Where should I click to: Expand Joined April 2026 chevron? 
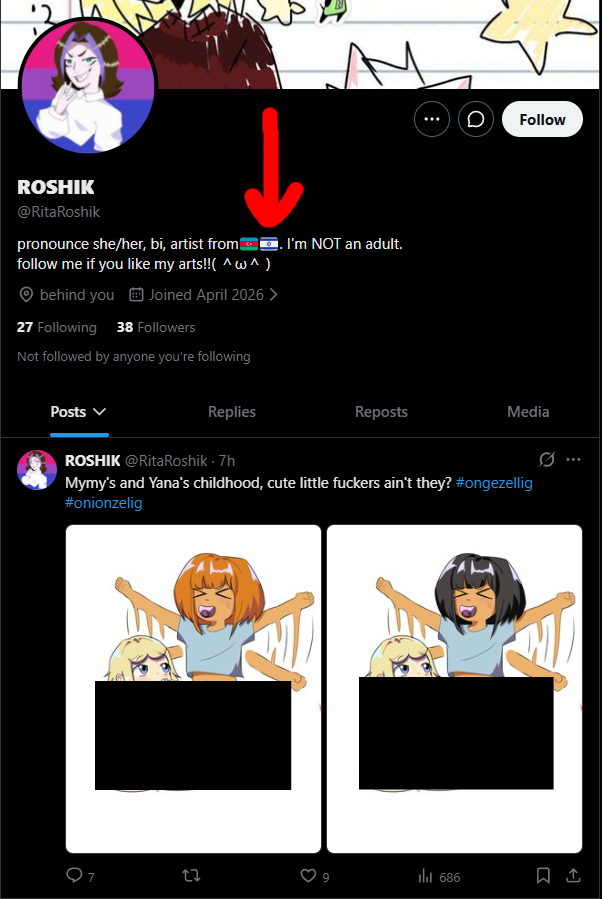273,294
